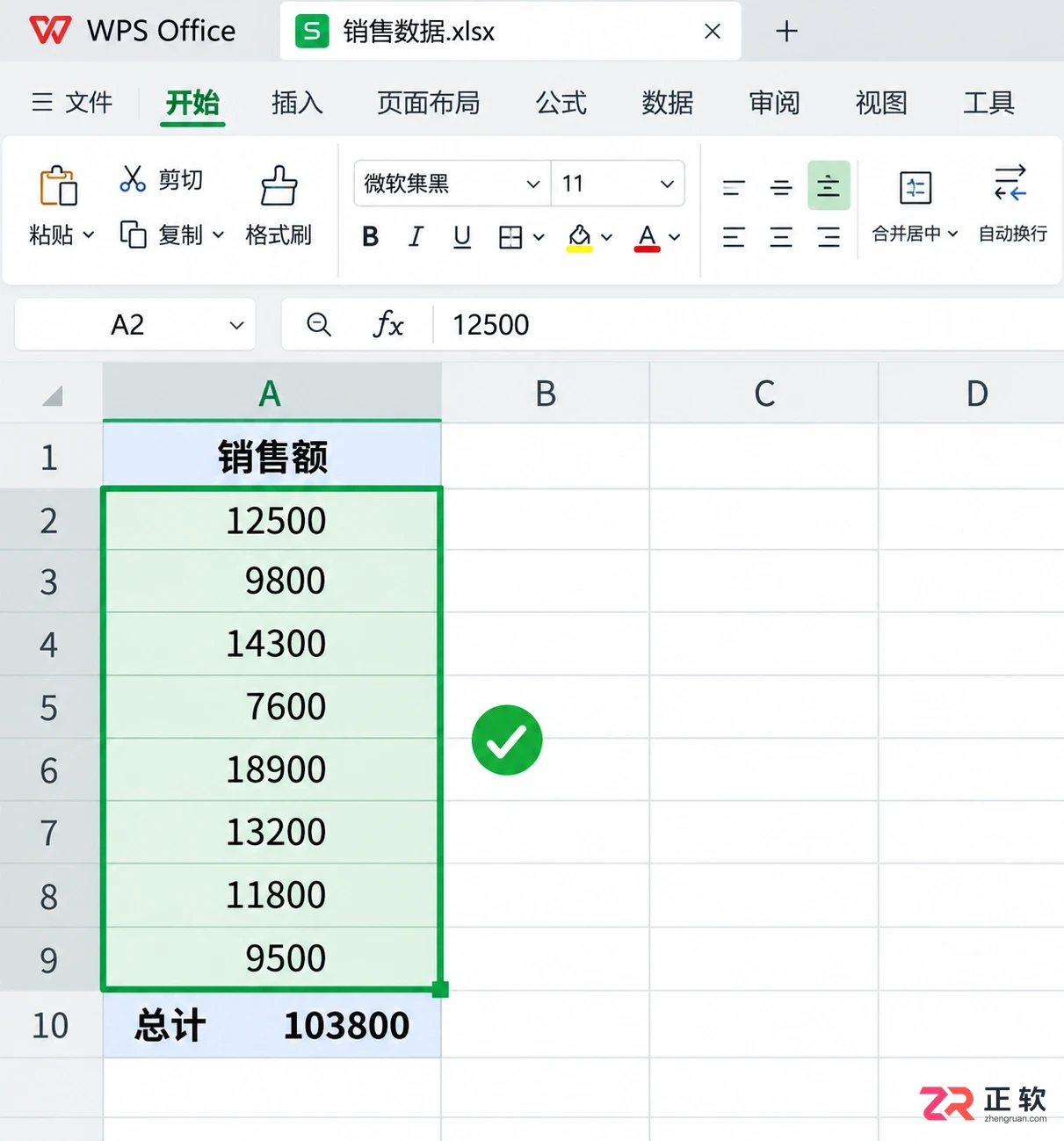This screenshot has width=1064, height=1141.
Task: Switch to the 插入 tab
Action: point(297,103)
